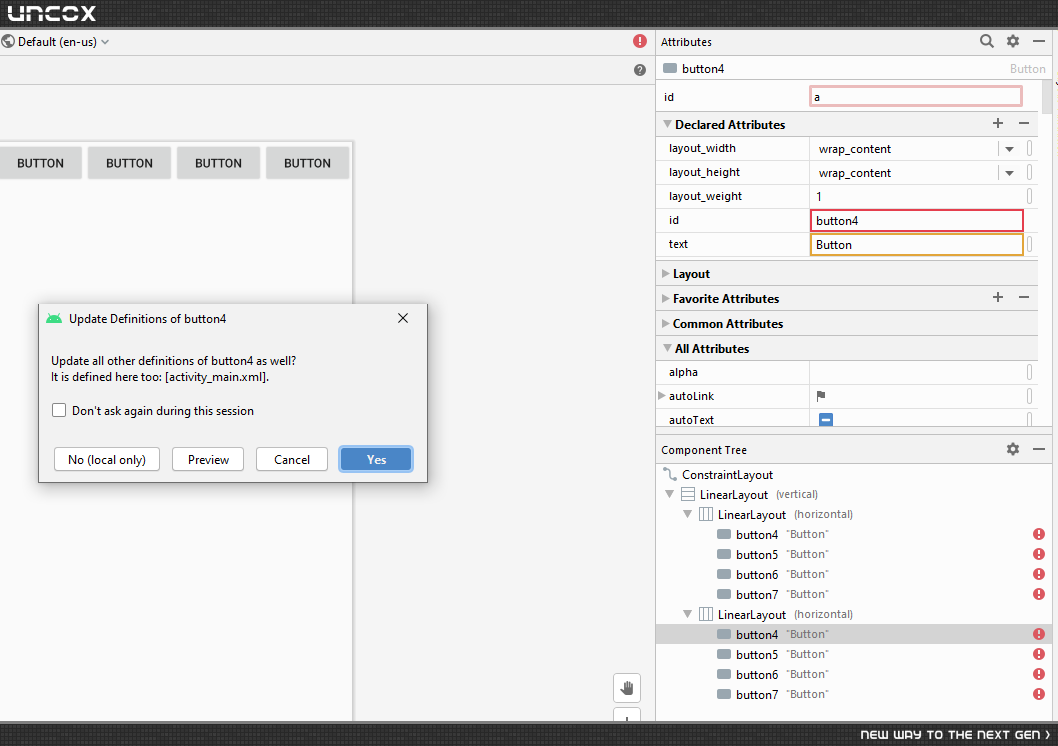Pick a resource for layout_weight
This screenshot has width=1058, height=746.
tap(1029, 196)
